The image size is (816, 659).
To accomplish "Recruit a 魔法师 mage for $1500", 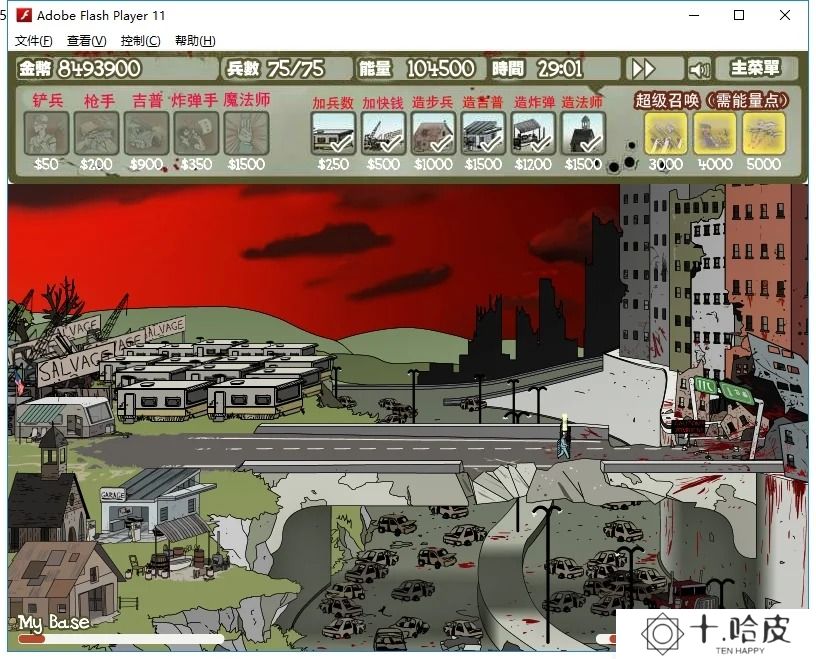I will tap(246, 133).
